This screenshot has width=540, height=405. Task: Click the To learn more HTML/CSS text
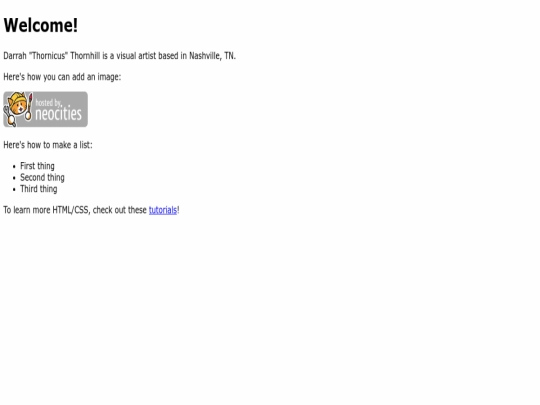pos(46,210)
